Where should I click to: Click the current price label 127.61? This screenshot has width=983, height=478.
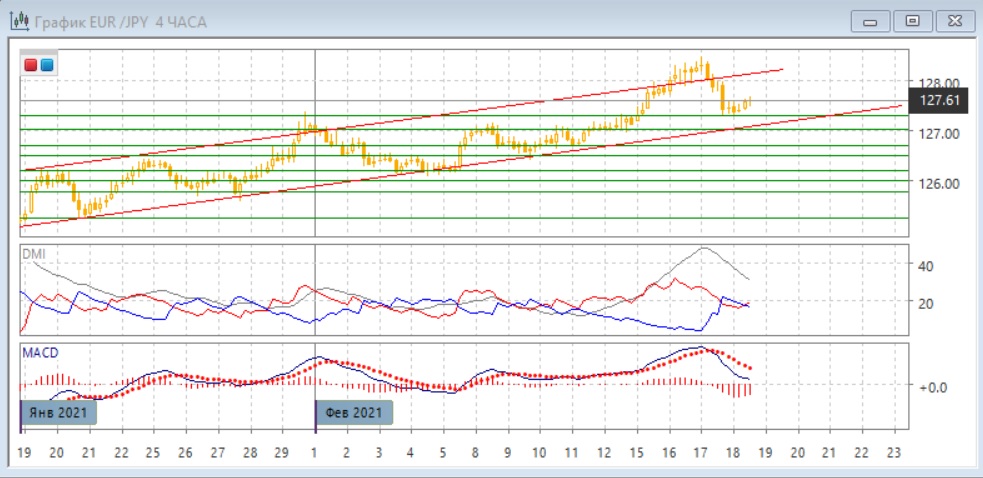point(940,100)
